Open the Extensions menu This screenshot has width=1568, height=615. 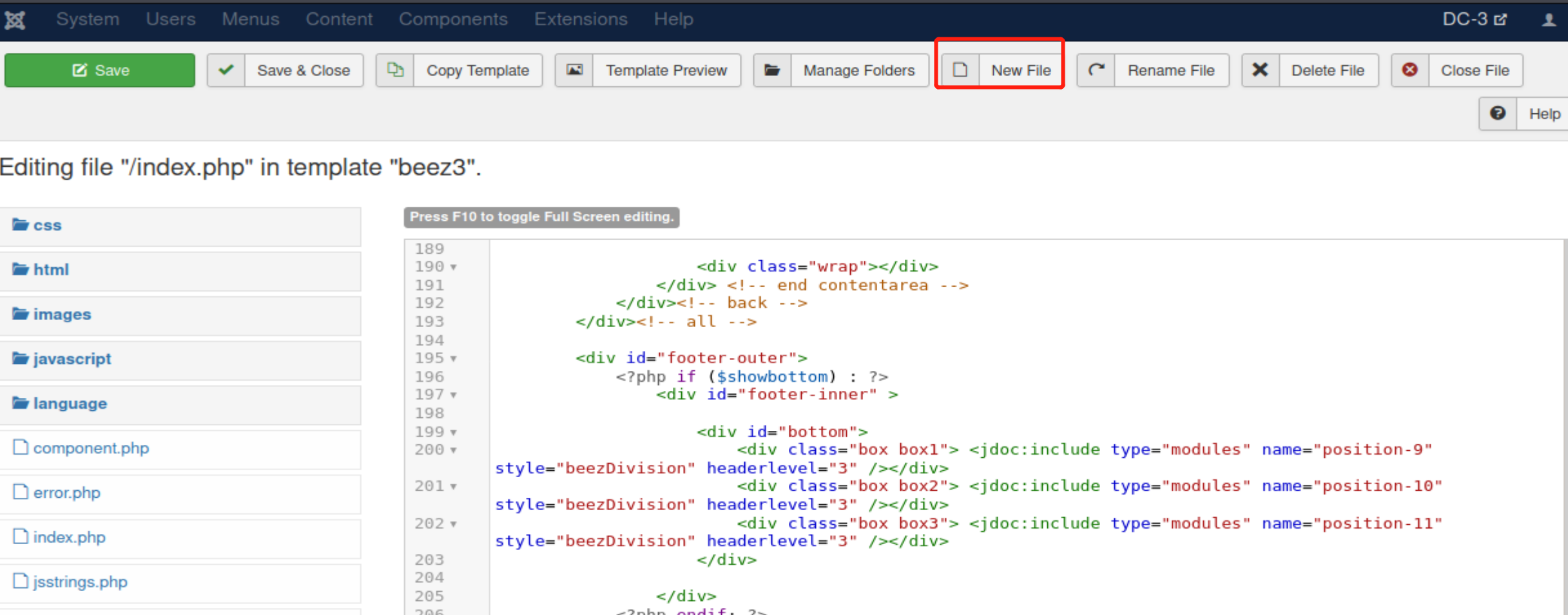pyautogui.click(x=581, y=19)
